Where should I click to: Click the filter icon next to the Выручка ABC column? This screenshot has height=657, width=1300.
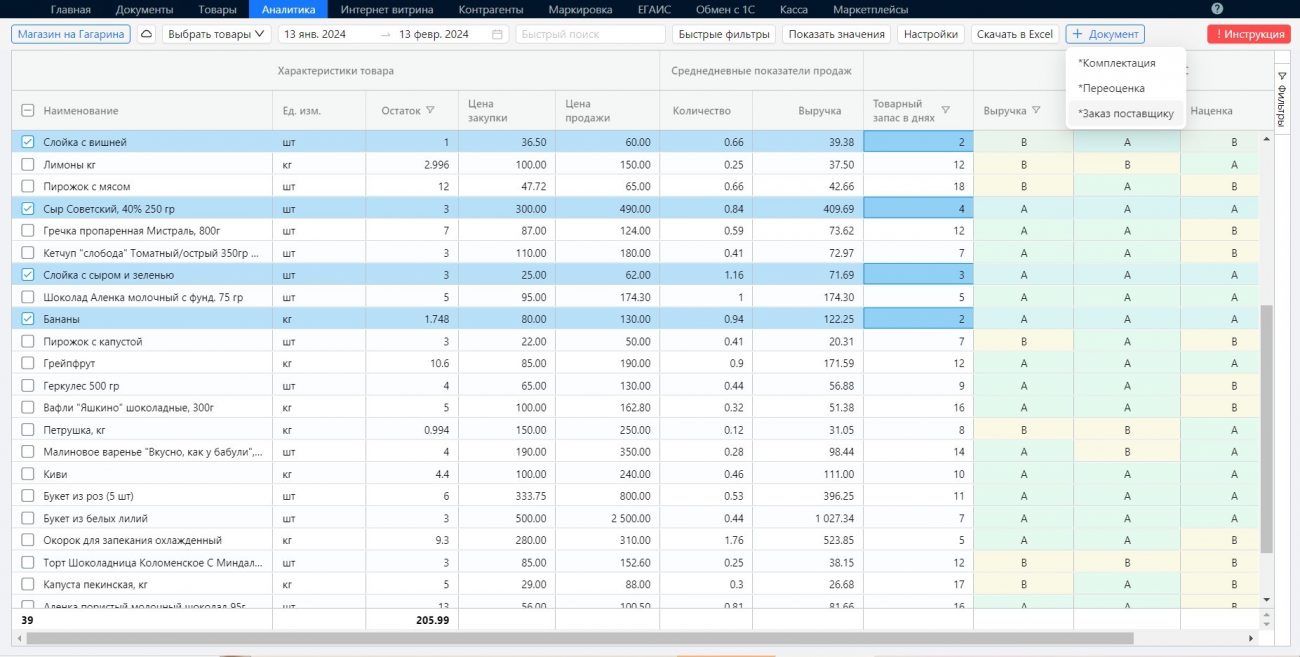(x=1036, y=111)
